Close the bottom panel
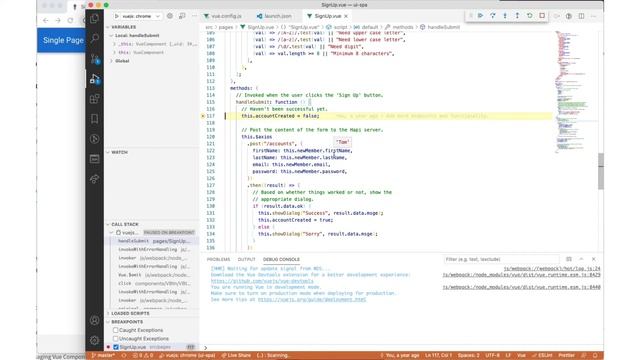The width and height of the screenshot is (640, 360). click(x=593, y=259)
